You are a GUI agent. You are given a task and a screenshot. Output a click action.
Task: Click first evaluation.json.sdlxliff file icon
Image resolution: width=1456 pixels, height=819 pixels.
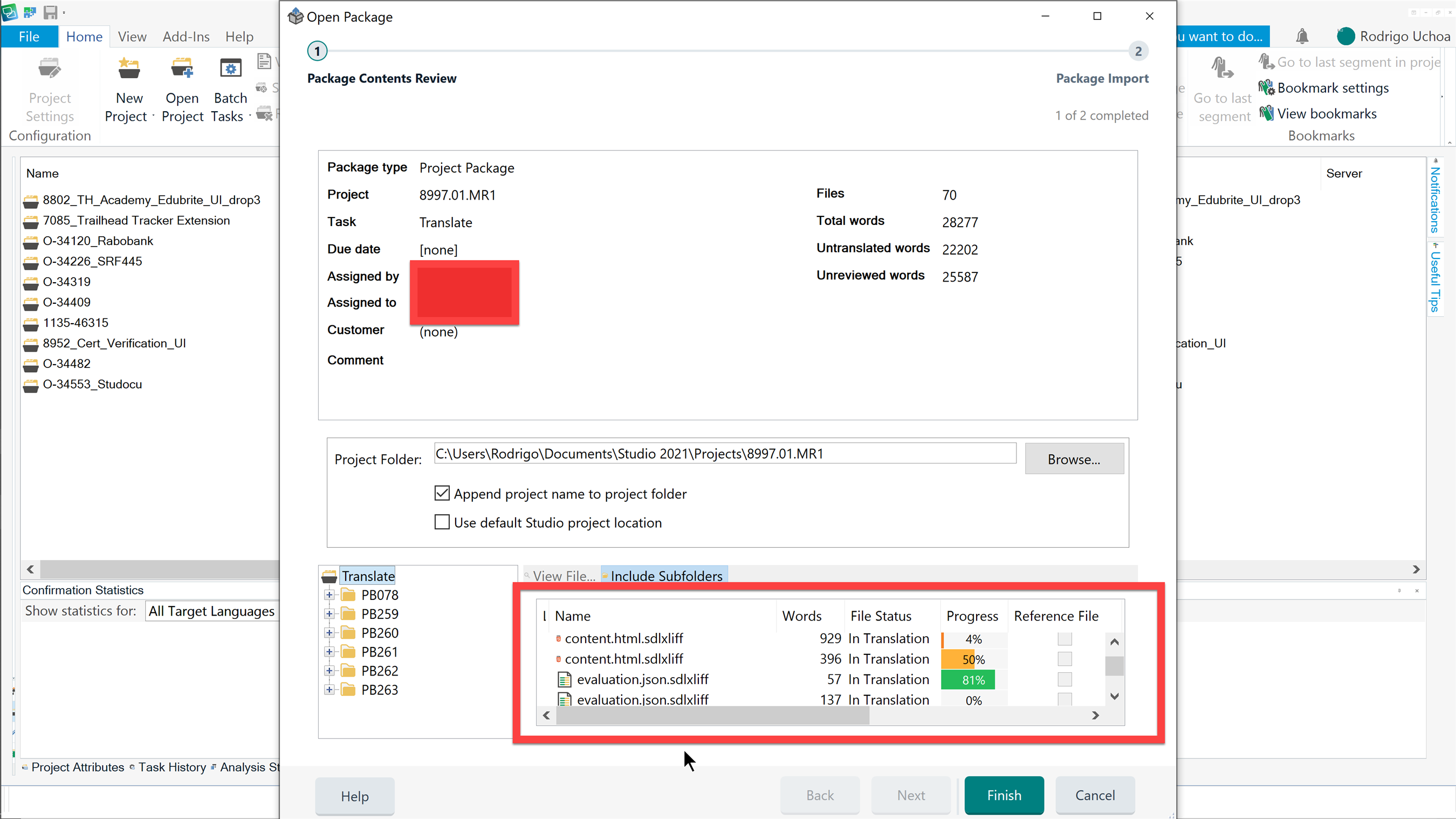coord(564,679)
